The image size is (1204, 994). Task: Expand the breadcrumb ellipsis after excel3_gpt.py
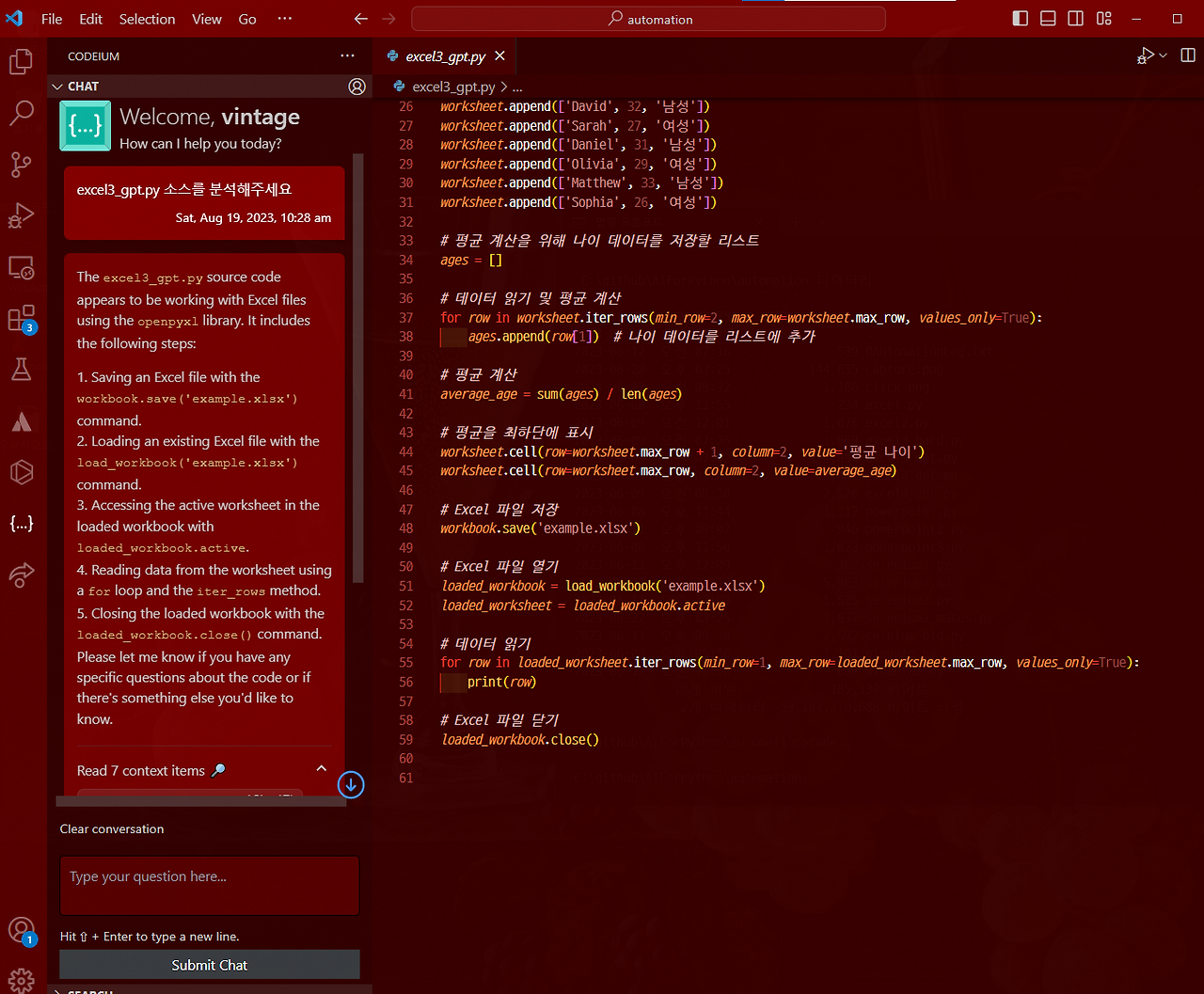tap(517, 87)
